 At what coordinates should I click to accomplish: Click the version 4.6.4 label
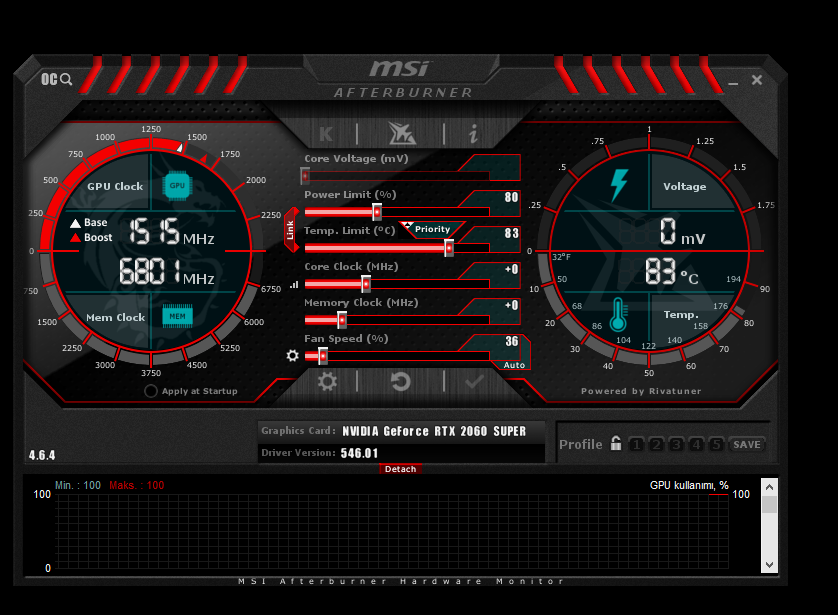[42, 455]
